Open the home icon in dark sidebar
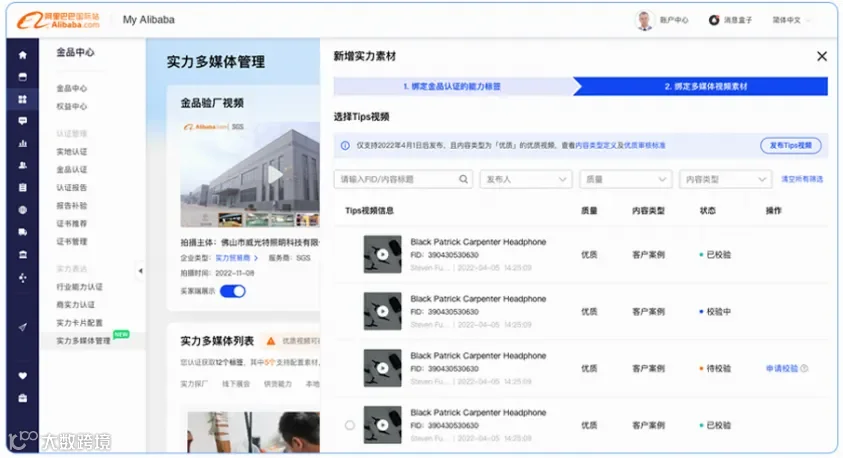This screenshot has width=843, height=458. 23,55
